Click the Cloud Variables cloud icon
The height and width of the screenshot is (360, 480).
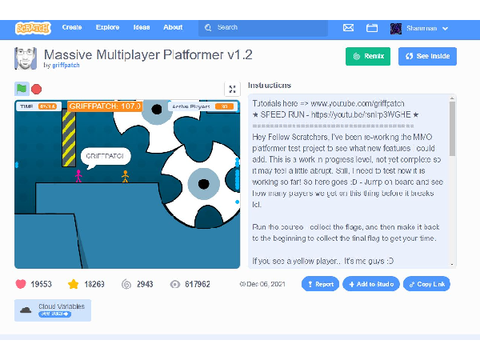(x=26, y=310)
